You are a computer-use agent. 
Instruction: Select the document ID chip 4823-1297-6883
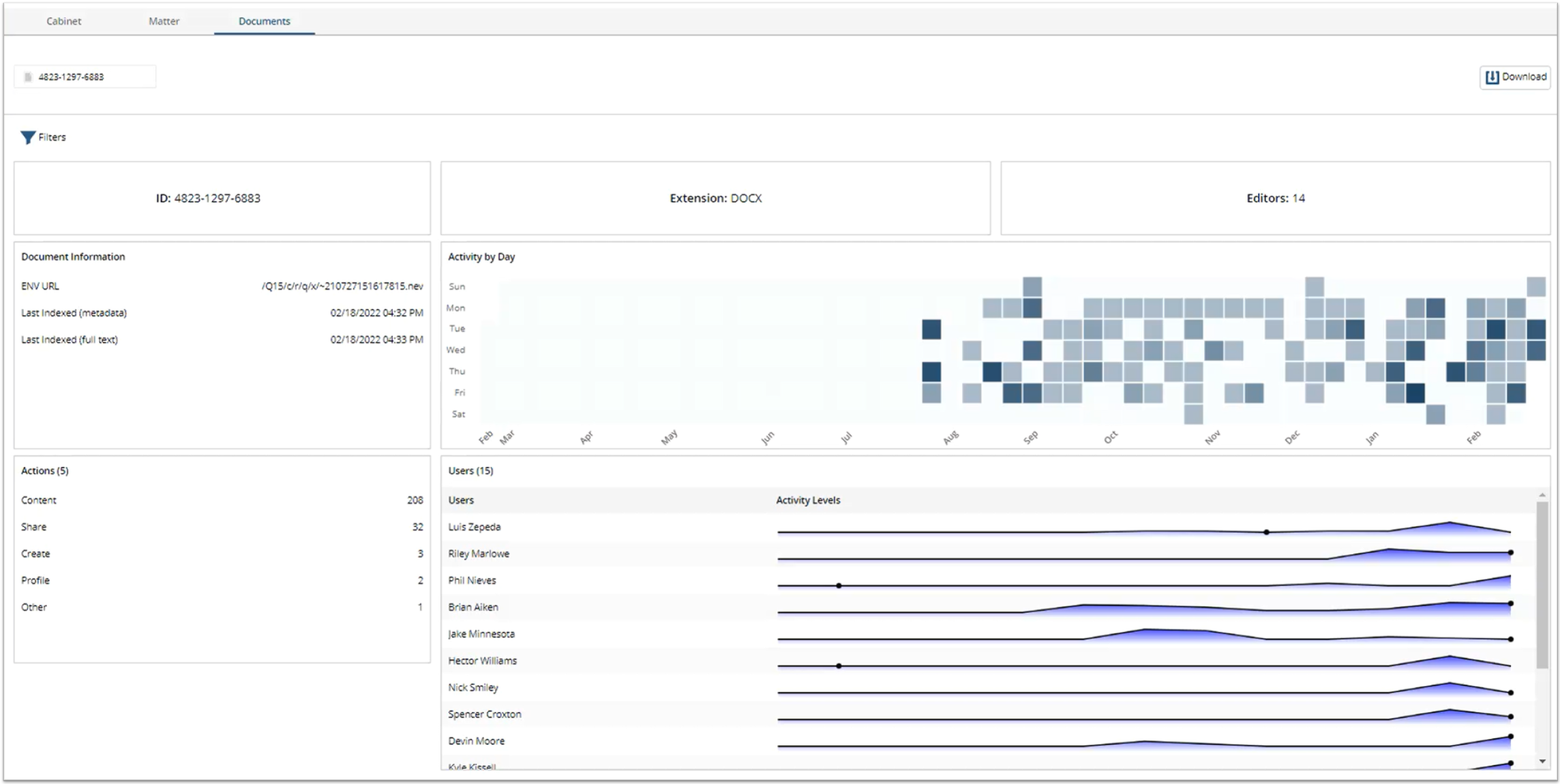[84, 76]
